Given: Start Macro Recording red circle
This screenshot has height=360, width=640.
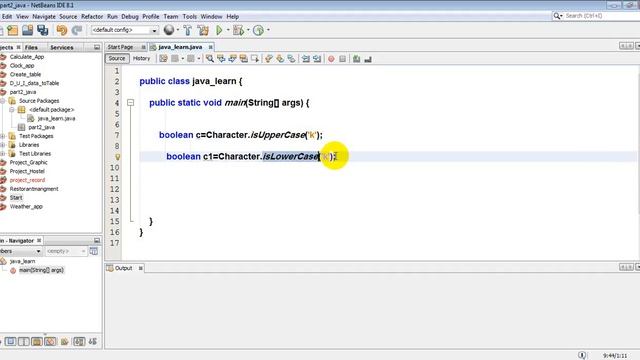Looking at the screenshot, I should 331,59.
